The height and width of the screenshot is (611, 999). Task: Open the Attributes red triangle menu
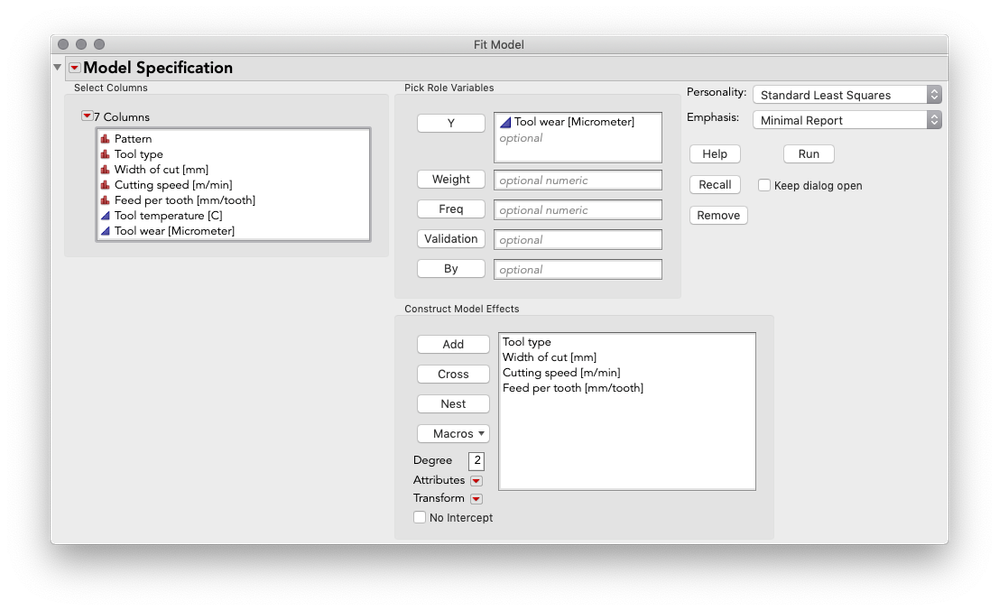point(476,480)
